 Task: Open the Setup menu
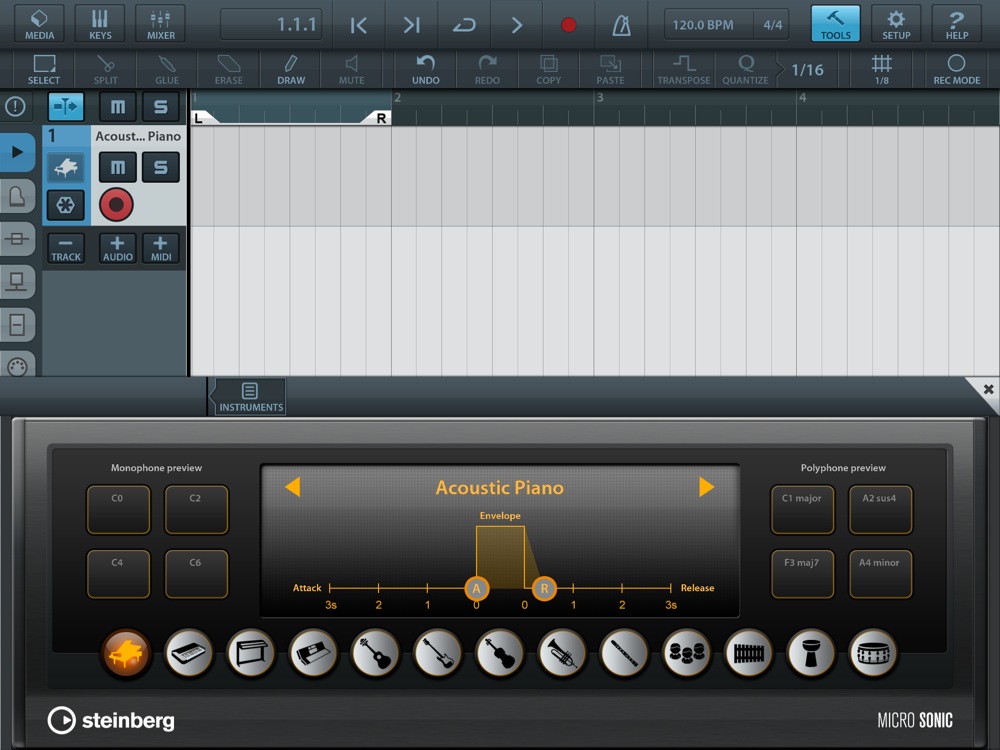pyautogui.click(x=896, y=24)
